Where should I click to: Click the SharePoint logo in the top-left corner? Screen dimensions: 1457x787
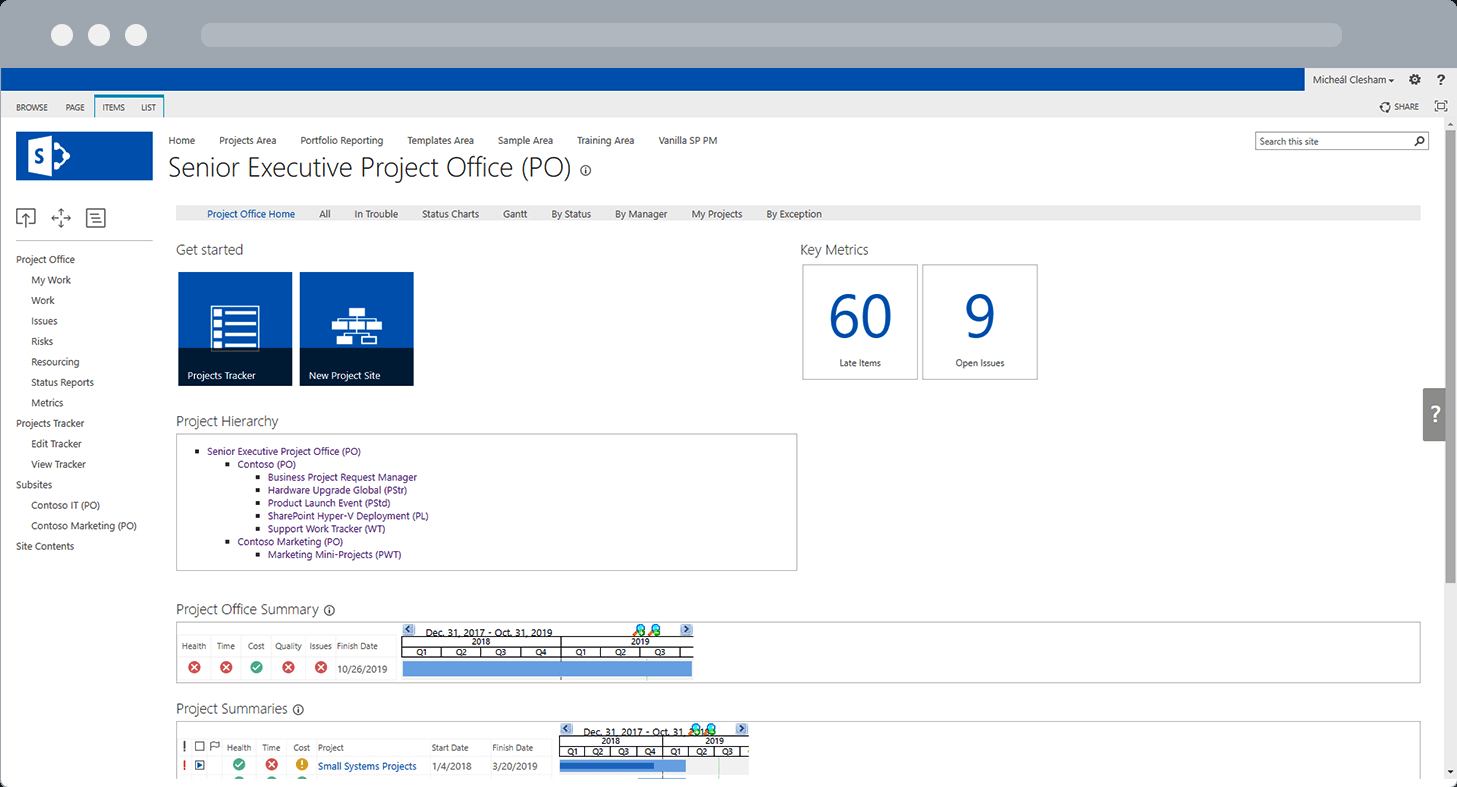[x=84, y=156]
